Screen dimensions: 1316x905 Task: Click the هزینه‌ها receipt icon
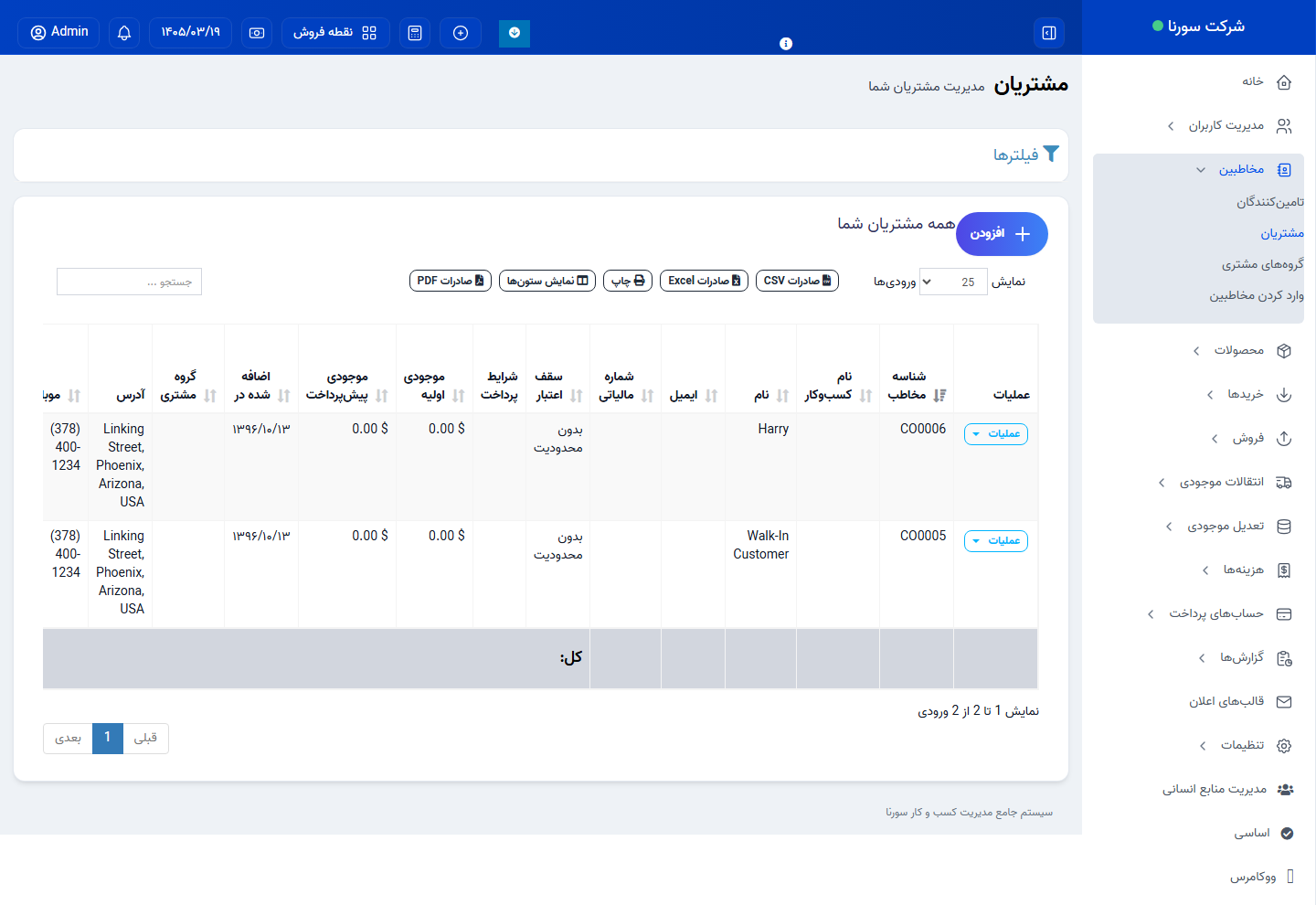coord(1284,570)
